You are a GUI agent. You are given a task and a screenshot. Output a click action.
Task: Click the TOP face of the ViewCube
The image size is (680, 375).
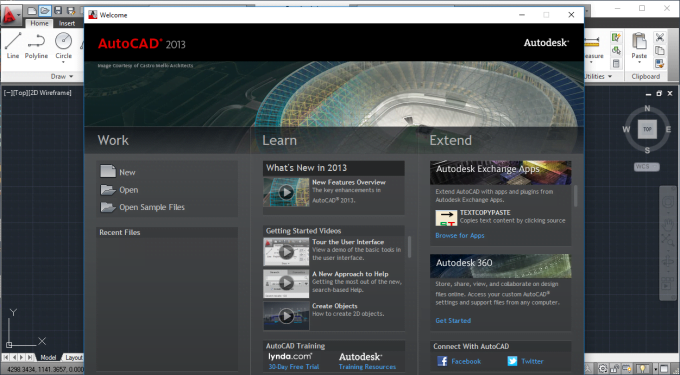coord(647,129)
